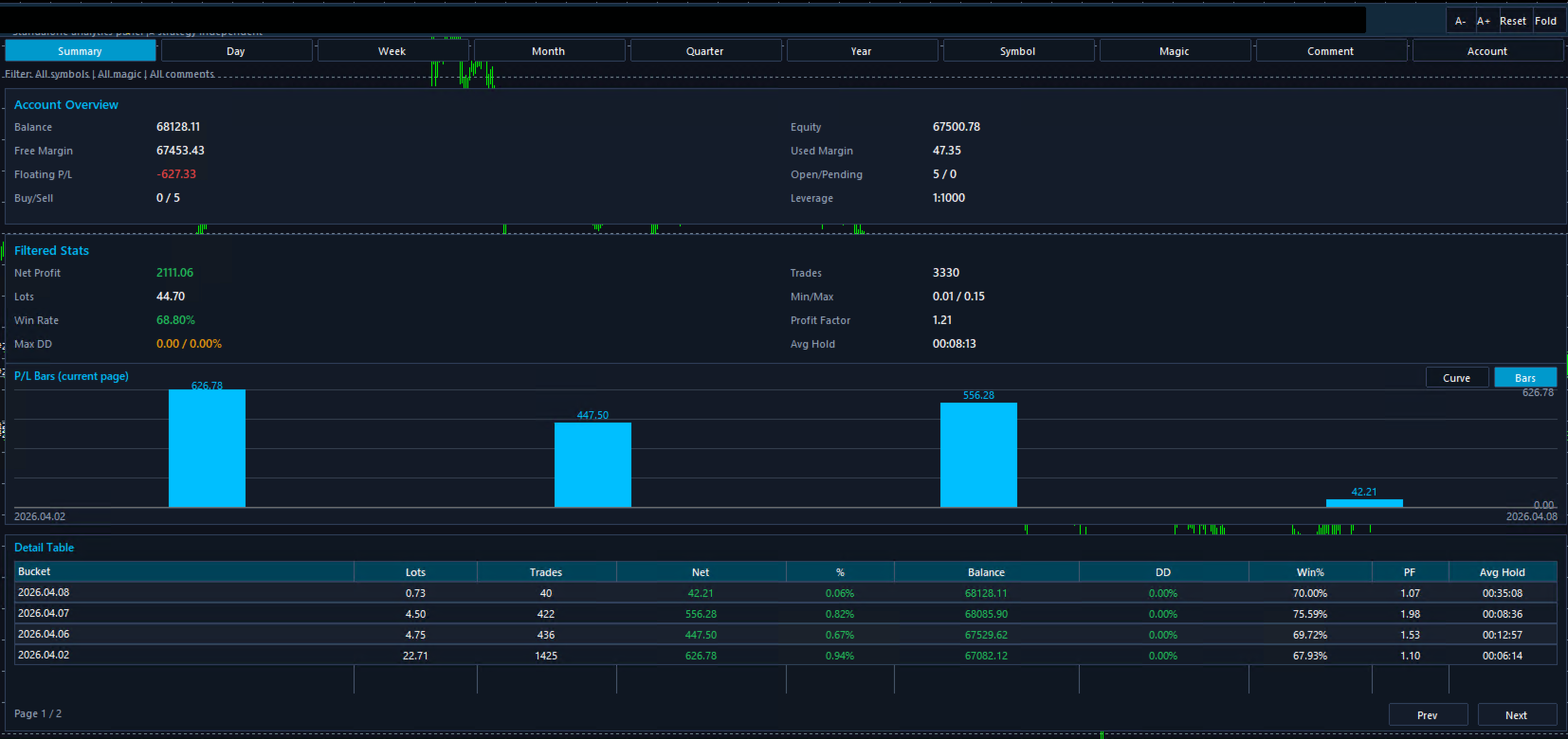Screen dimensions: 1568x739
Task: Click the Account Overview heading
Action: [x=66, y=105]
